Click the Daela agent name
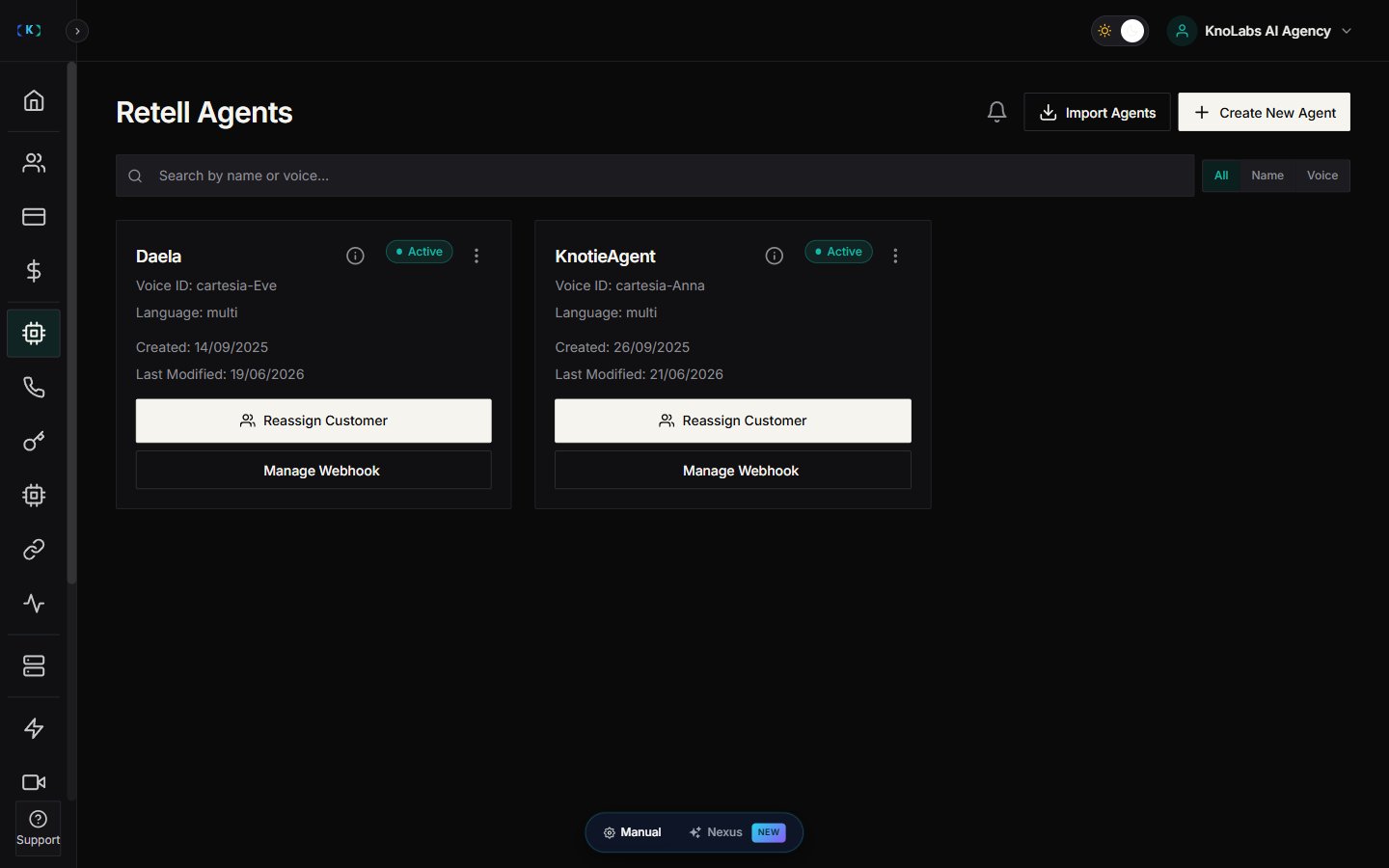This screenshot has width=1389, height=868. (x=158, y=257)
